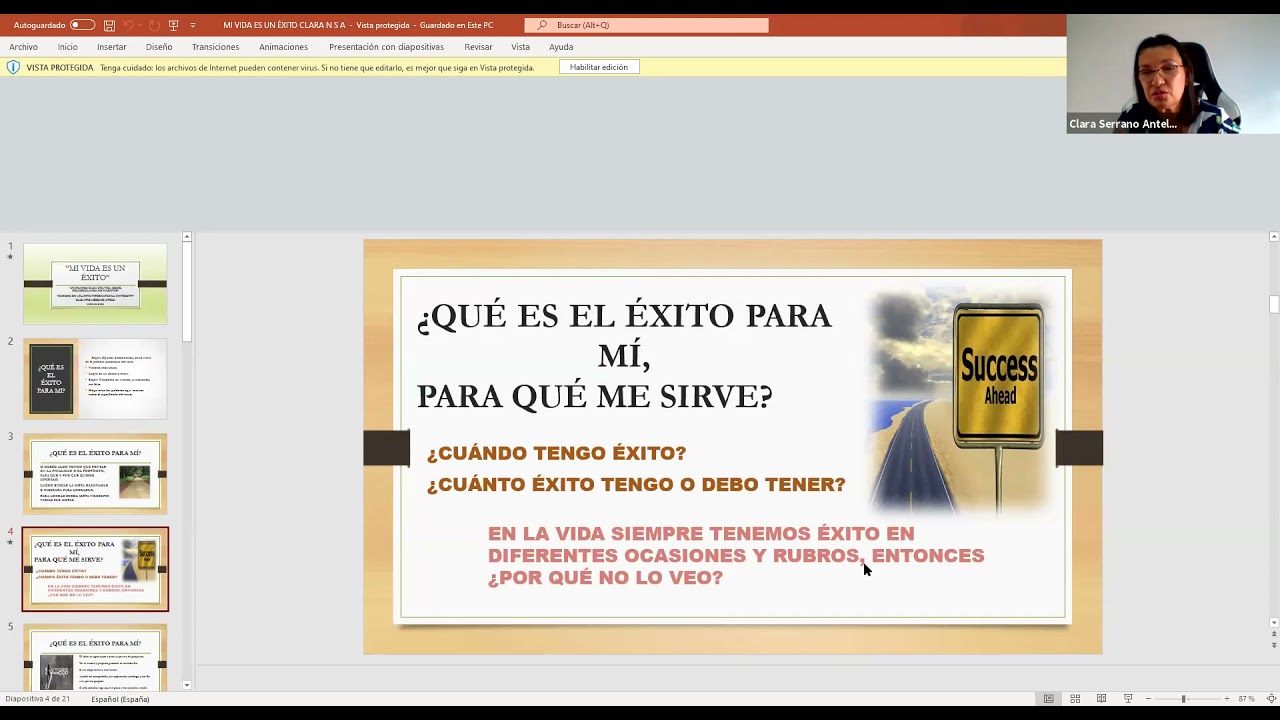1280x720 pixels.
Task: Open the Diseño tab
Action: point(159,47)
